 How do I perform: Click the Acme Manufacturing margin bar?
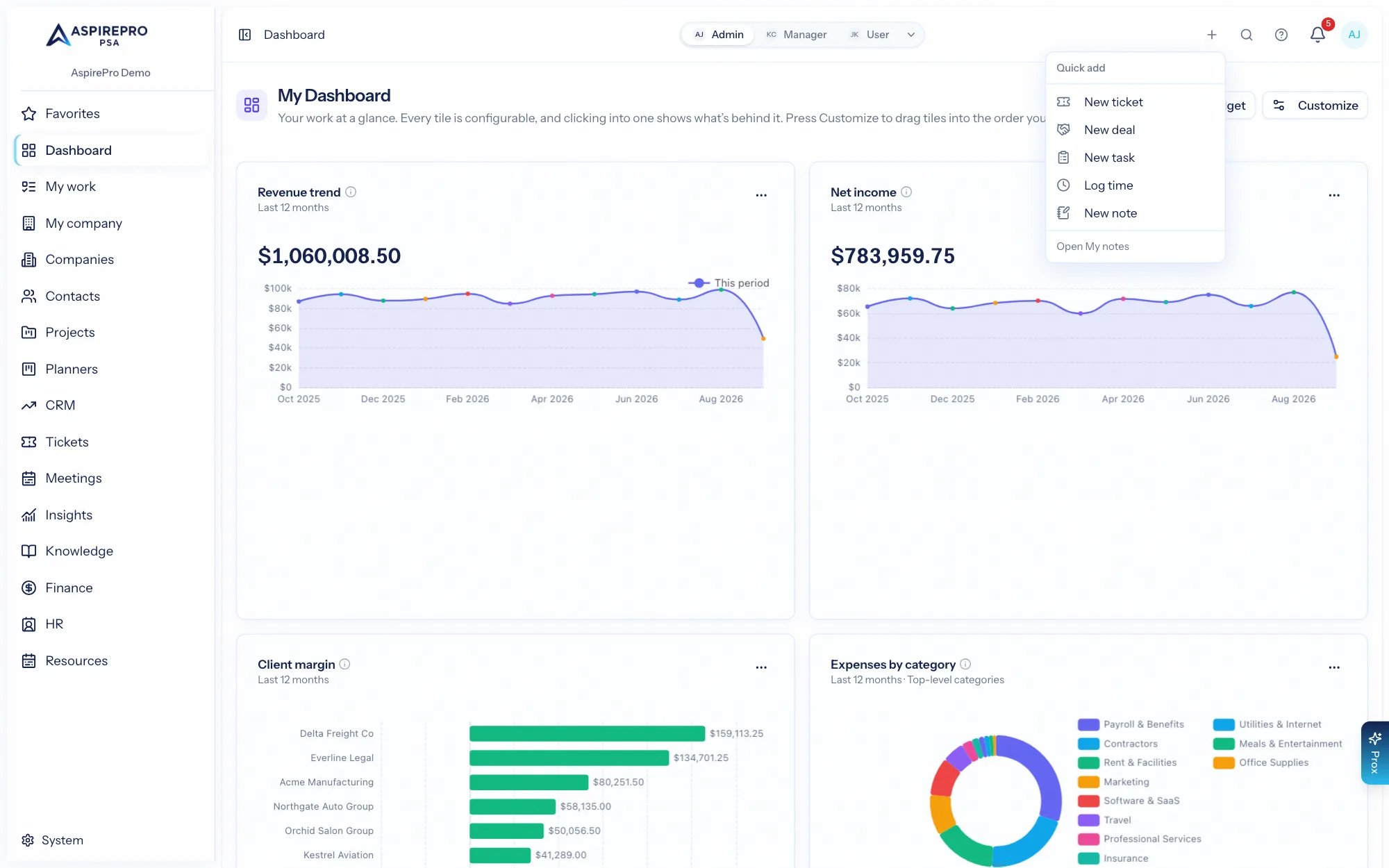(x=529, y=783)
